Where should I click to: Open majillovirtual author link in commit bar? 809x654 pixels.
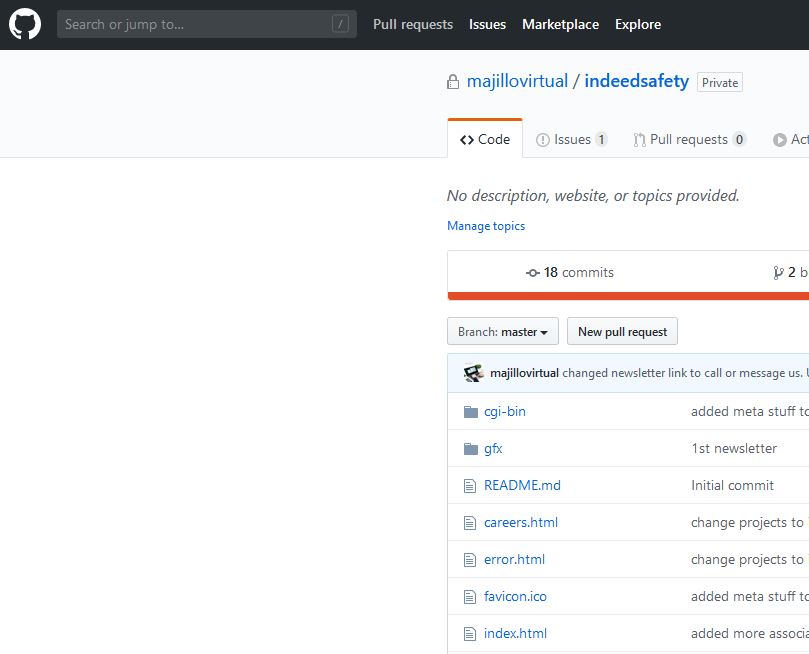coord(524,373)
